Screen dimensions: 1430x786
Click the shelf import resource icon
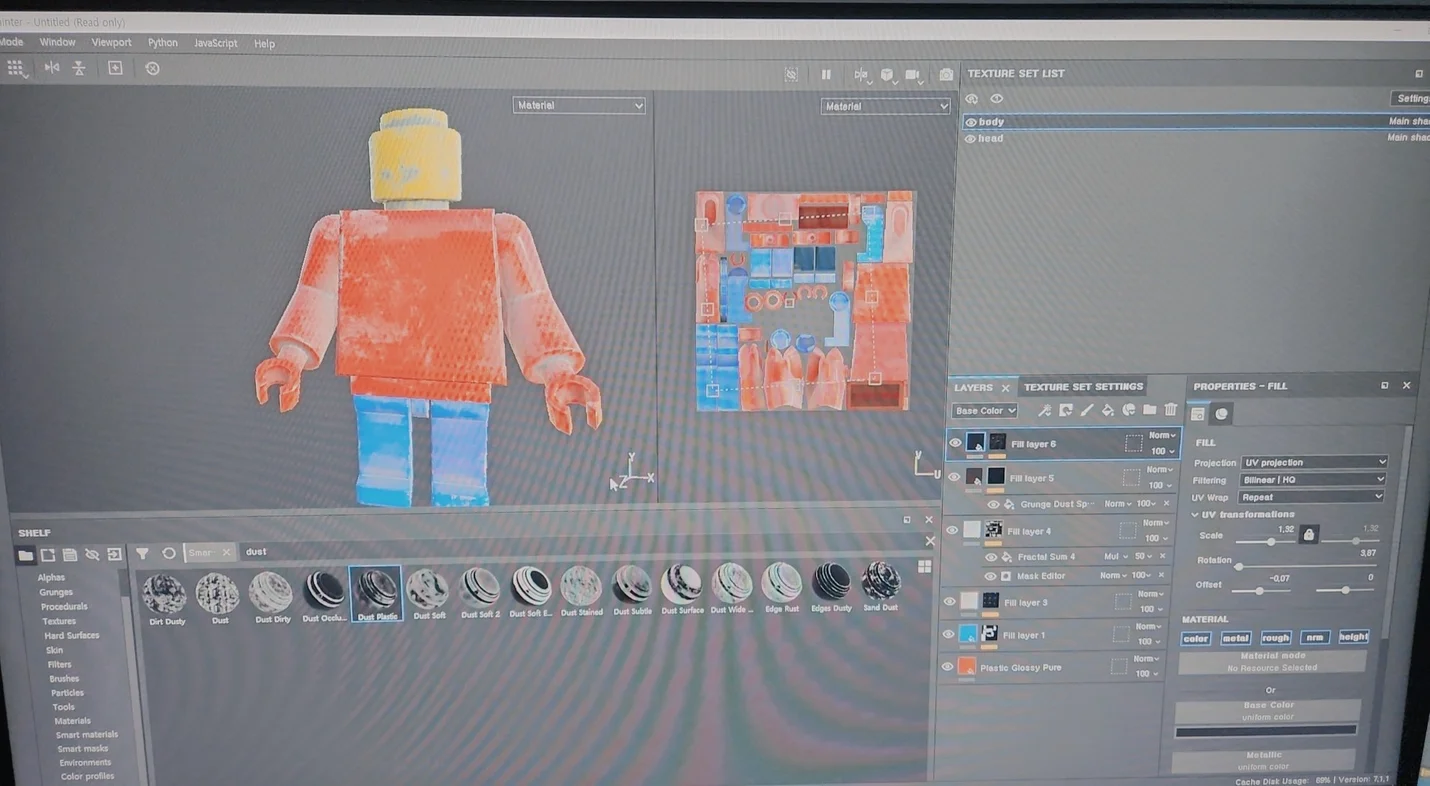114,554
